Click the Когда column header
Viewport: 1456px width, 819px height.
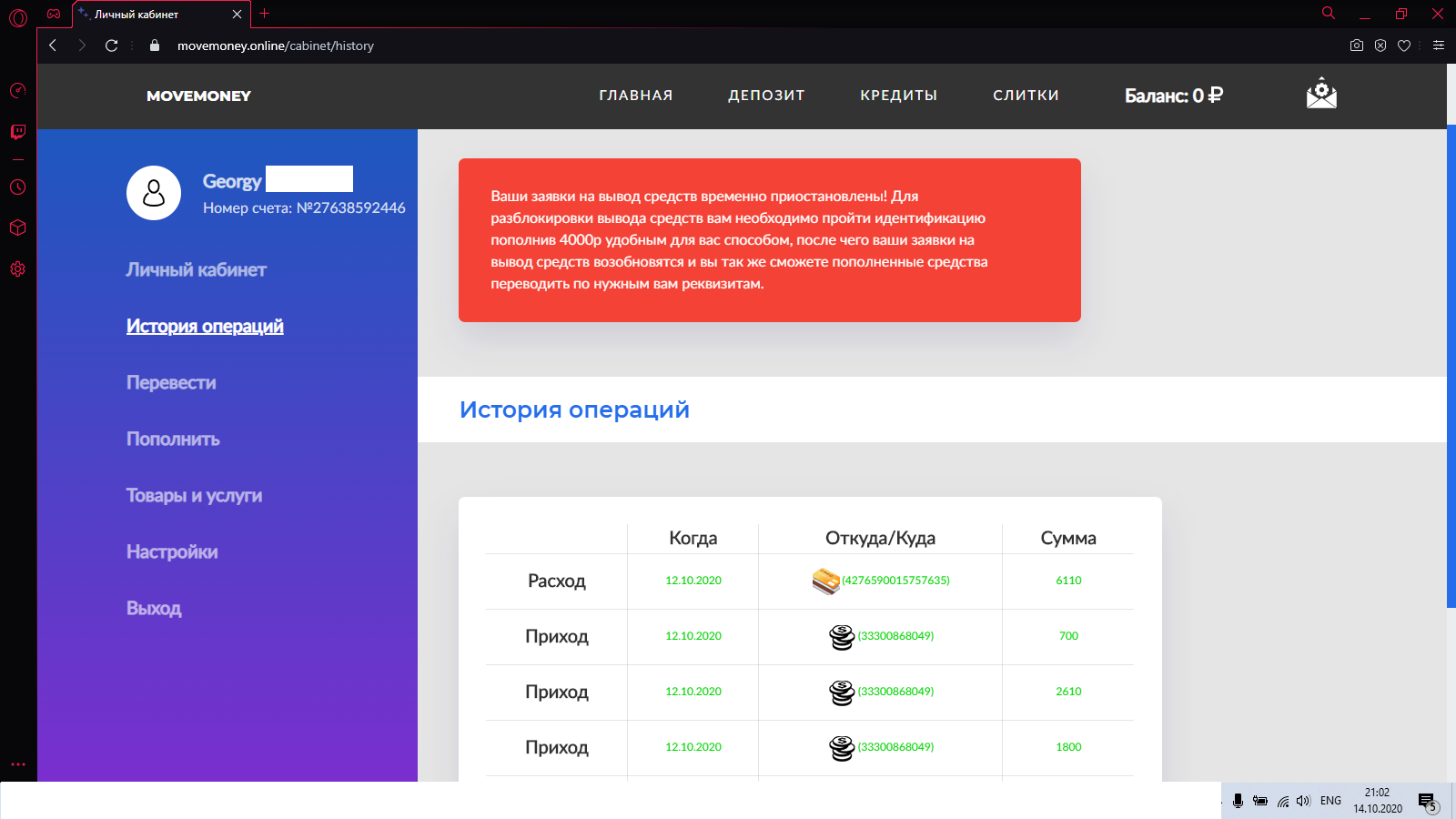click(x=693, y=538)
